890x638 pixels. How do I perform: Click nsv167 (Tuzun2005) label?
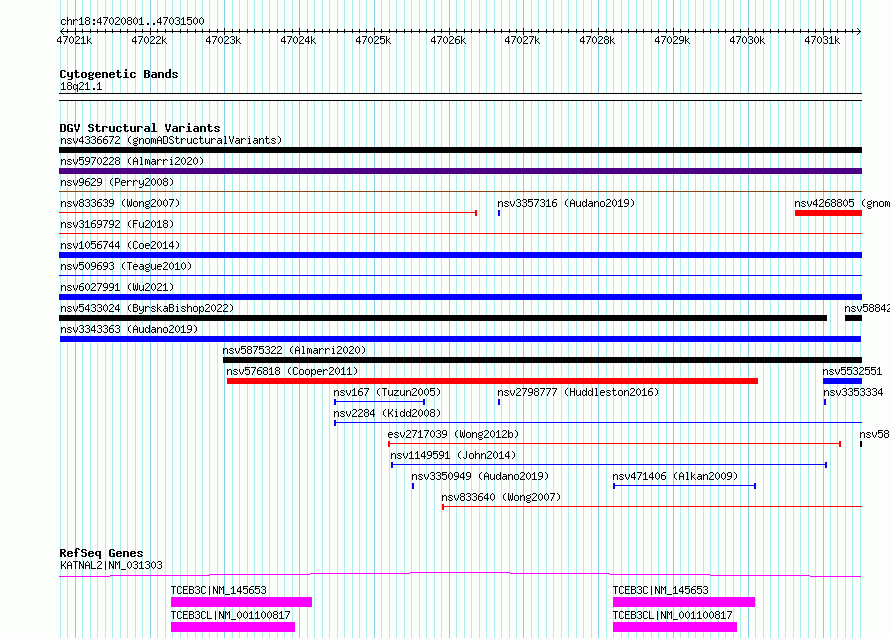pos(387,392)
